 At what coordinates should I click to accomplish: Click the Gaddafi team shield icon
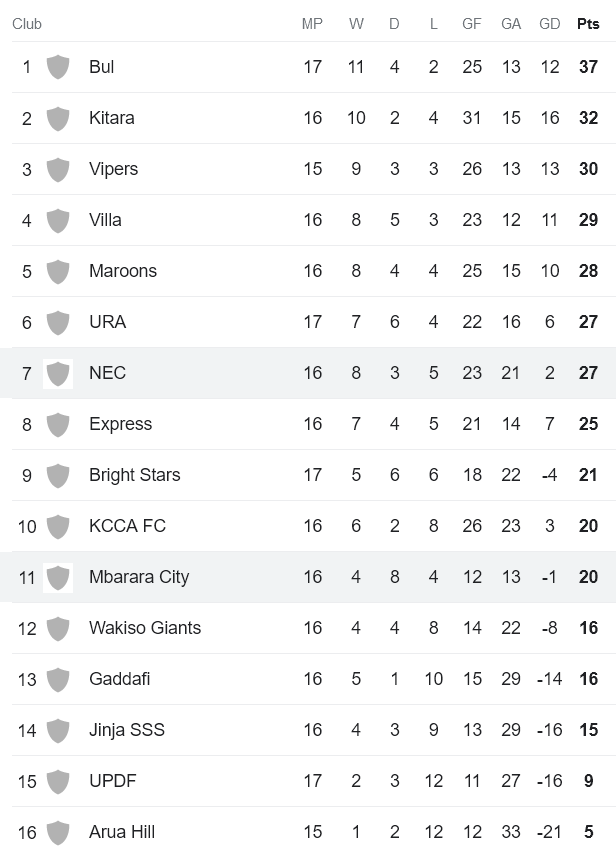58,679
